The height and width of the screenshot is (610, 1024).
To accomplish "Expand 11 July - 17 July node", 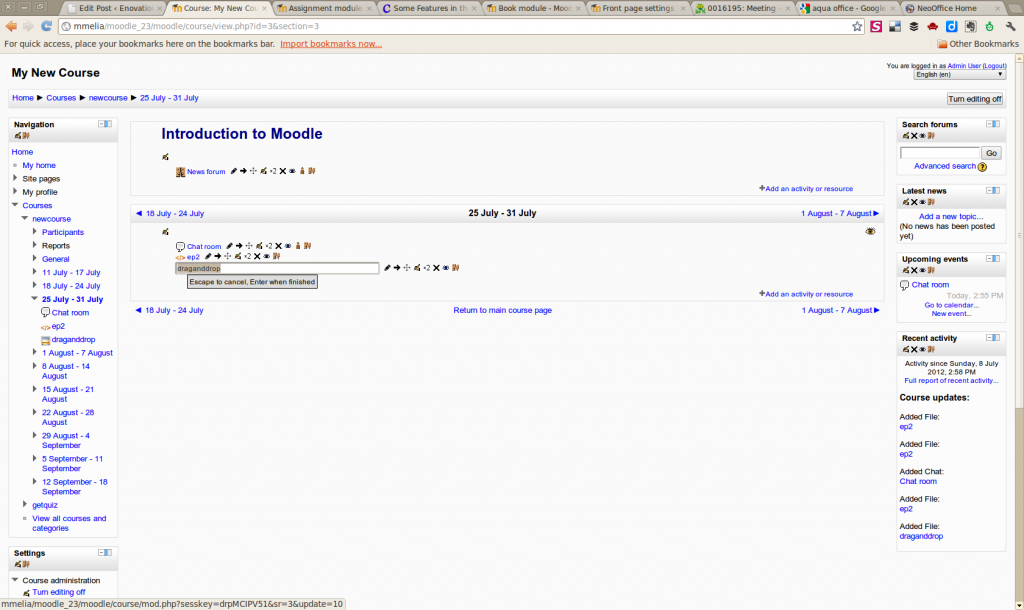I will 35,272.
